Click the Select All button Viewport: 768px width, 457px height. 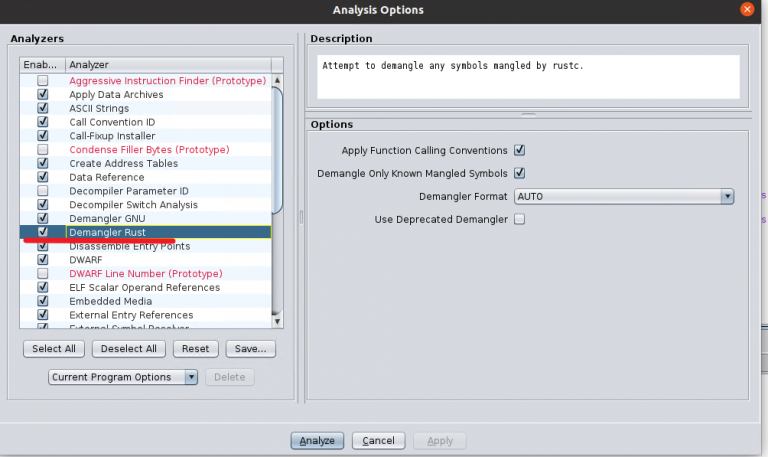pos(54,349)
